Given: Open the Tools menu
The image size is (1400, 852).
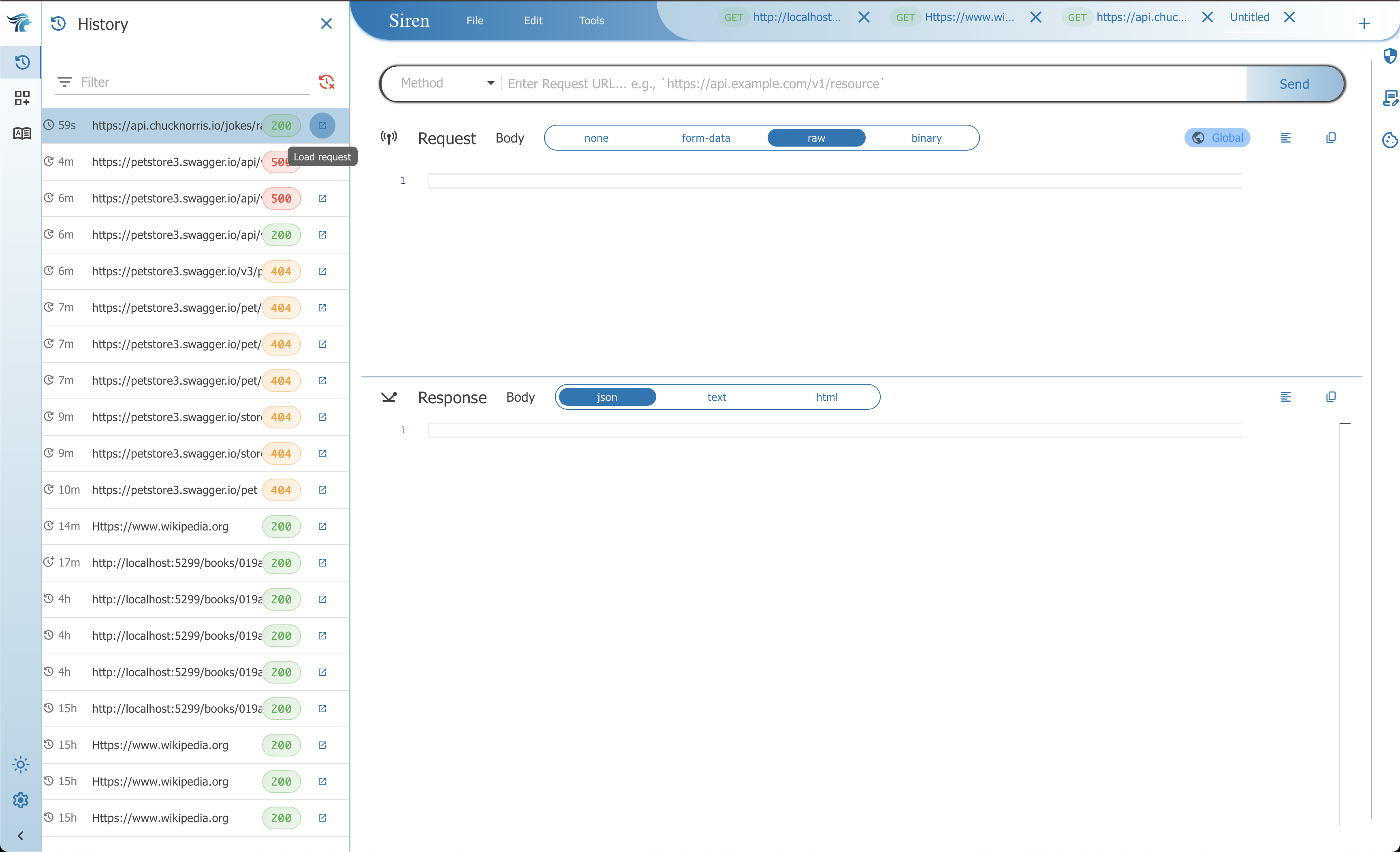Looking at the screenshot, I should click(x=591, y=20).
